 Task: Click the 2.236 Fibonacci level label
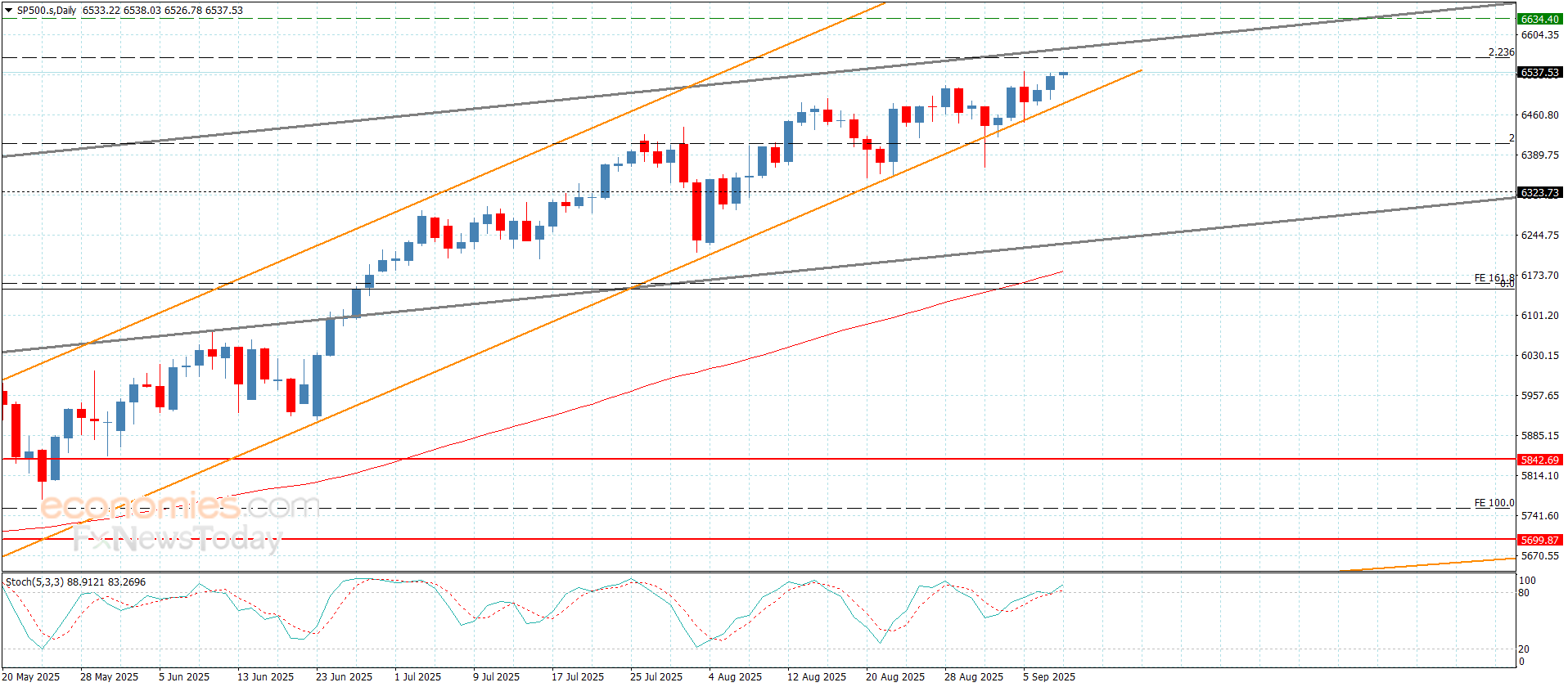(x=1501, y=52)
